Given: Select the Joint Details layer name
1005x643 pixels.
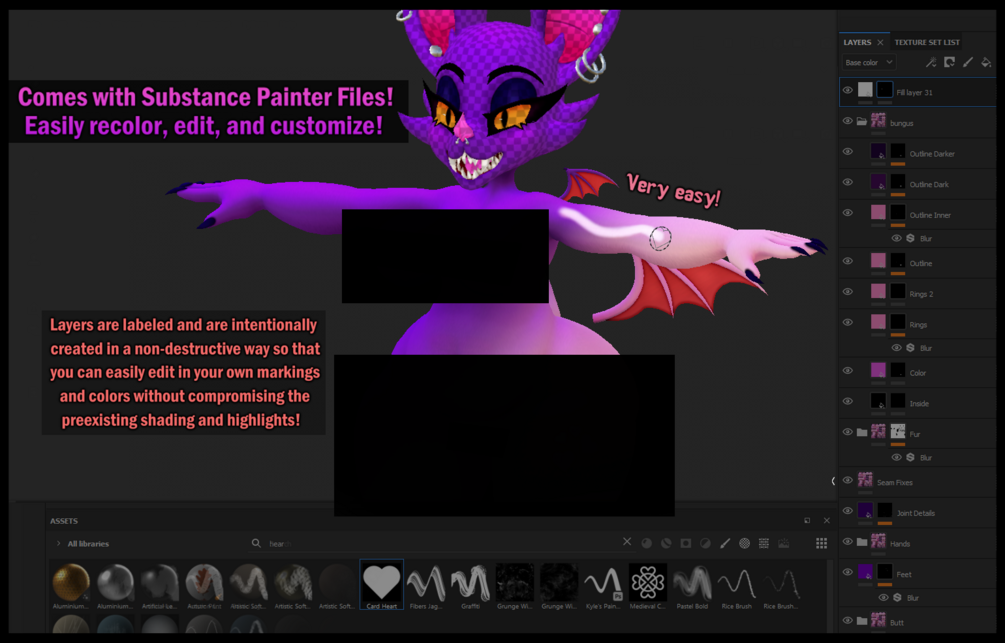Looking at the screenshot, I should click(x=915, y=513).
